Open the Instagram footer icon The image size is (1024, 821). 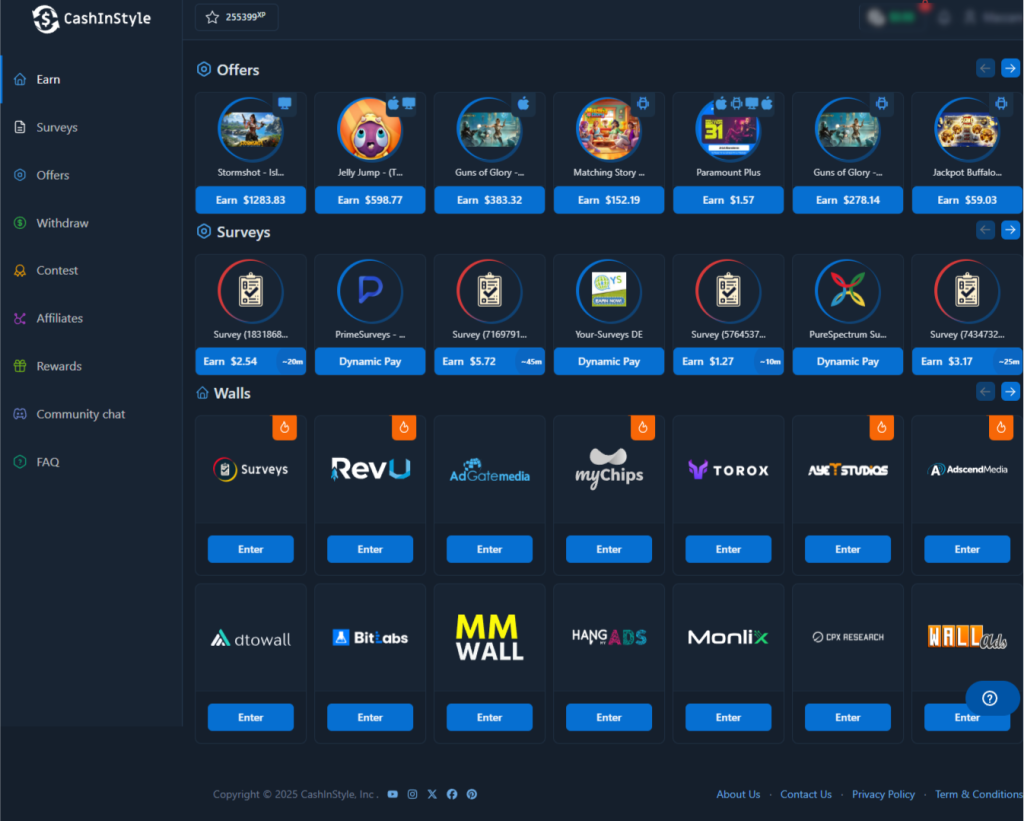[x=413, y=794]
